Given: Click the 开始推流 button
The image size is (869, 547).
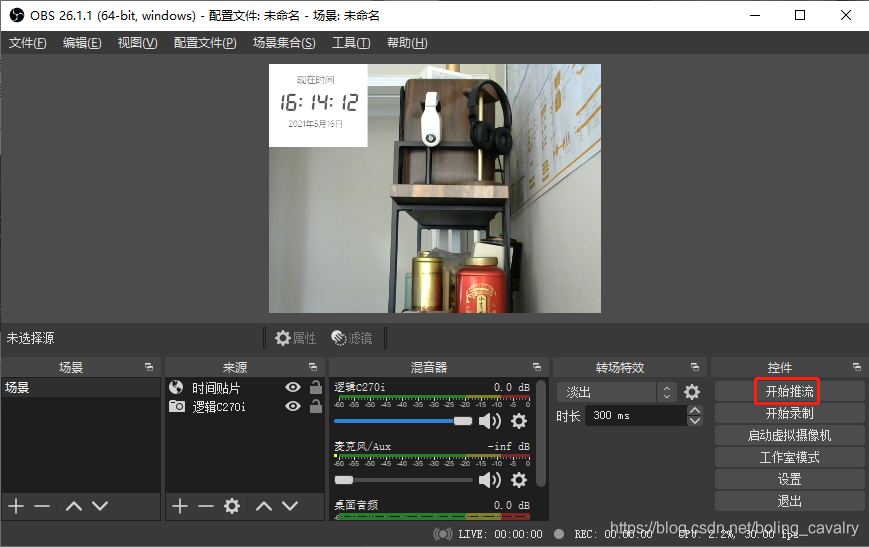Looking at the screenshot, I should pyautogui.click(x=789, y=392).
